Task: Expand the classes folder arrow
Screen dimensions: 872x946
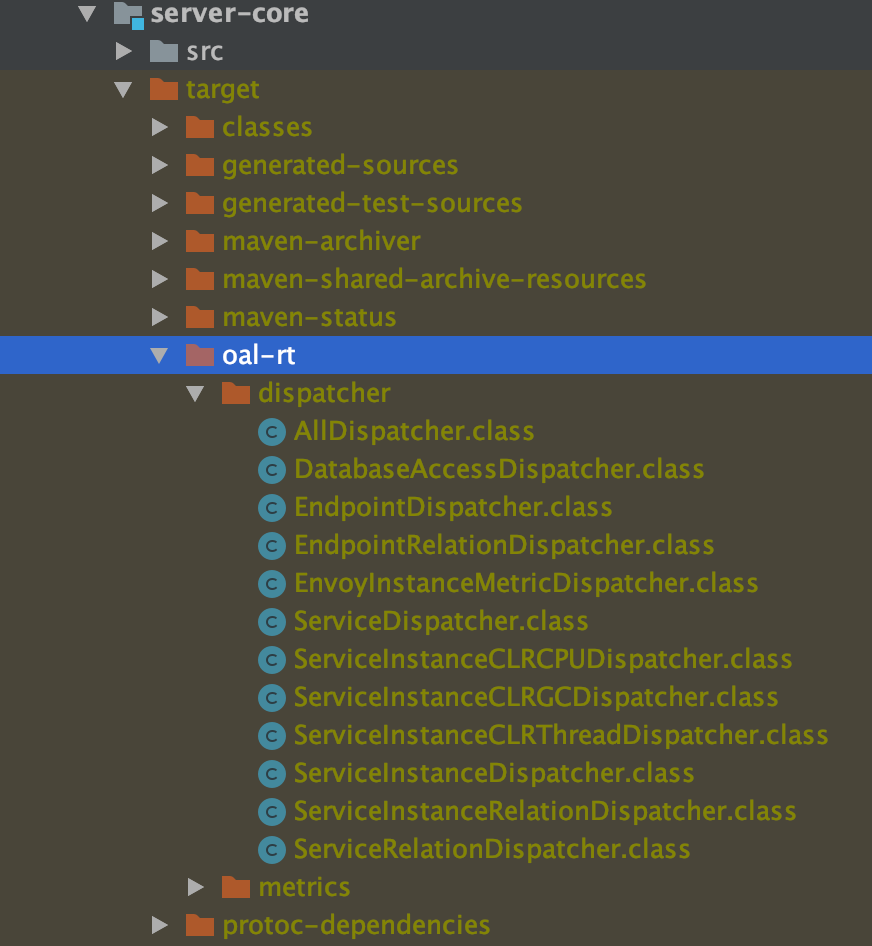Action: (x=160, y=127)
